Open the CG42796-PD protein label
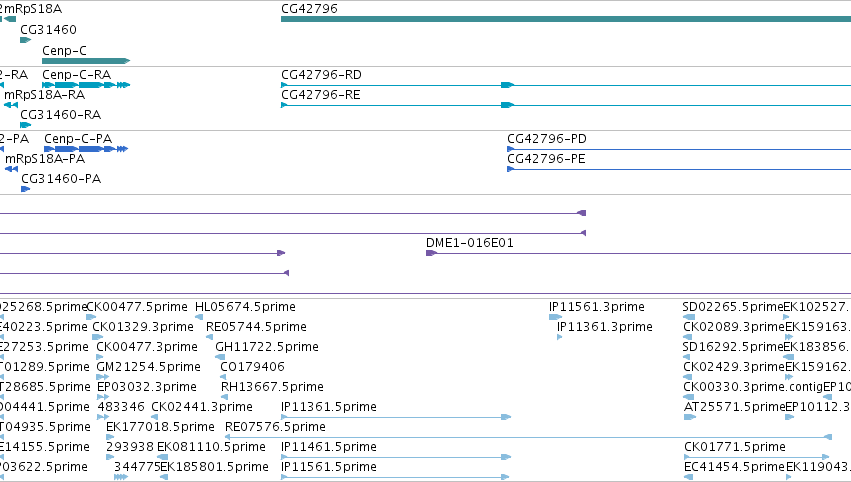This screenshot has width=851, height=482. [x=547, y=138]
